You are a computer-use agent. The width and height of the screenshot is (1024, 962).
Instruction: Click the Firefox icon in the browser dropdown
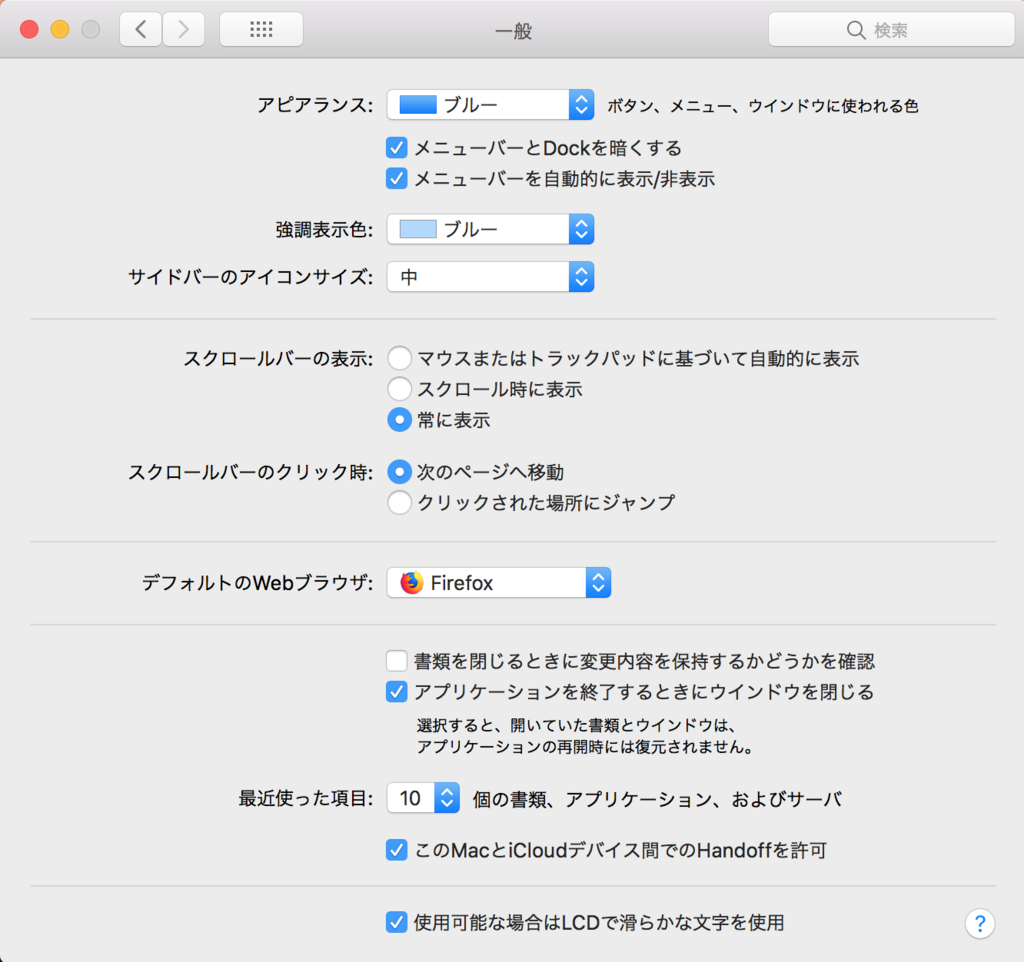(411, 583)
